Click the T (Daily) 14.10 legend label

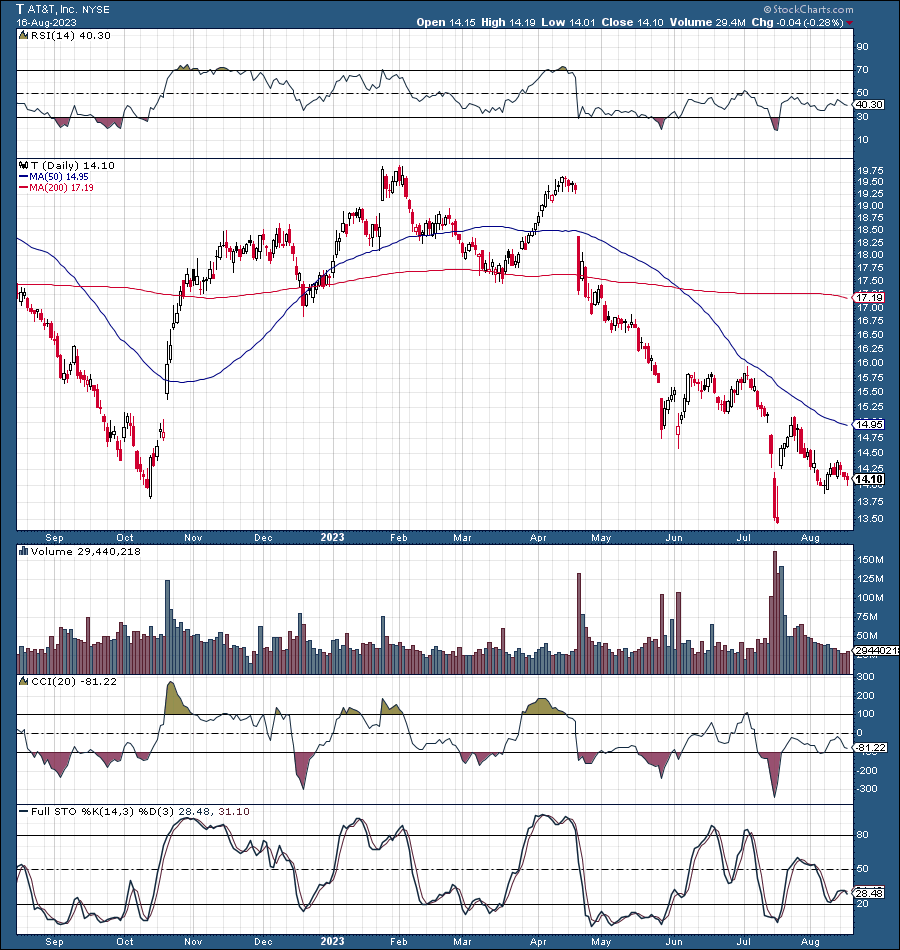point(73,165)
